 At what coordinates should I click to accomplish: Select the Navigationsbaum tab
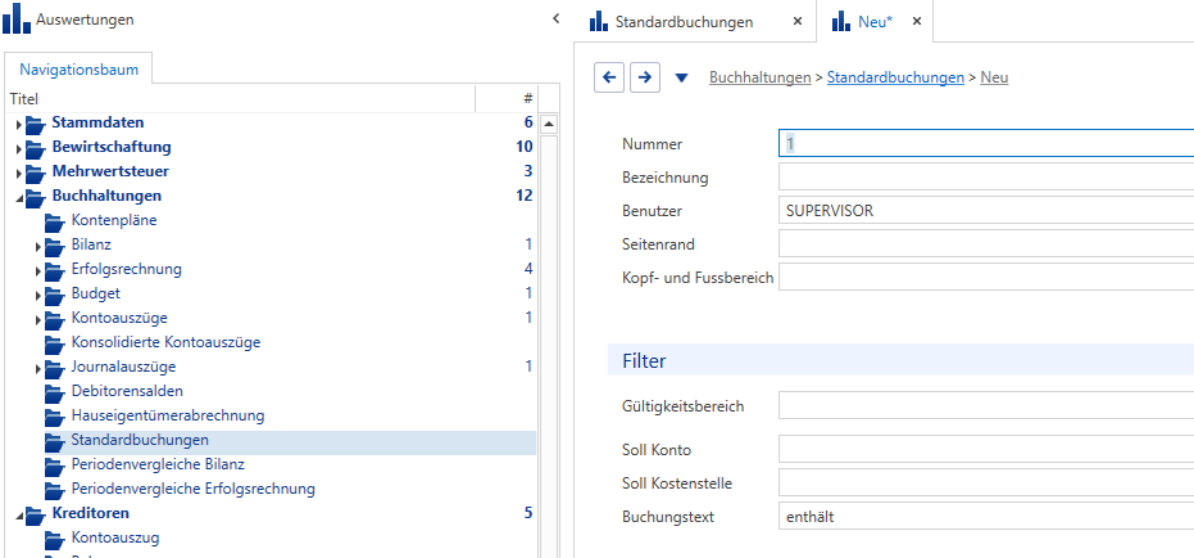tap(79, 69)
